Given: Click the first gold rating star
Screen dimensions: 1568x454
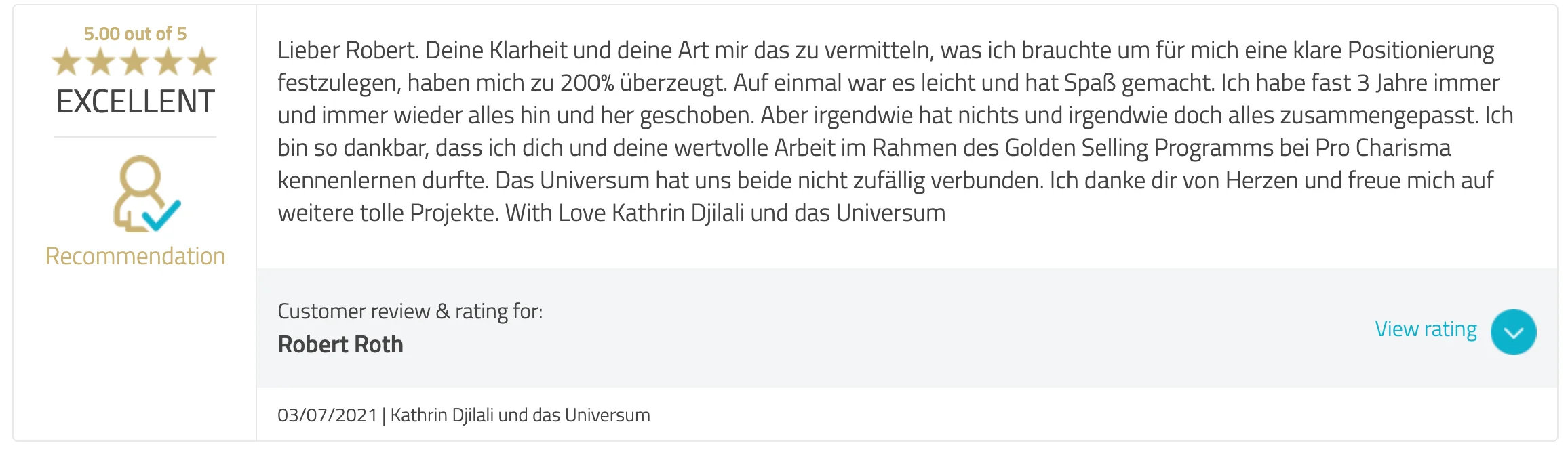Looking at the screenshot, I should click(66, 62).
